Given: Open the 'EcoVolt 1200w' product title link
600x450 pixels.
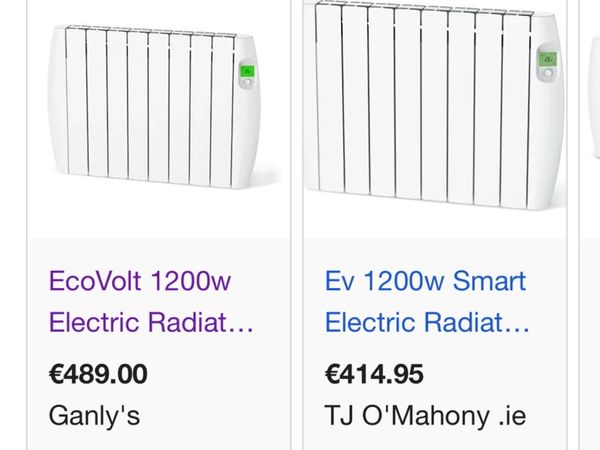Looking at the screenshot, I should [x=140, y=281].
